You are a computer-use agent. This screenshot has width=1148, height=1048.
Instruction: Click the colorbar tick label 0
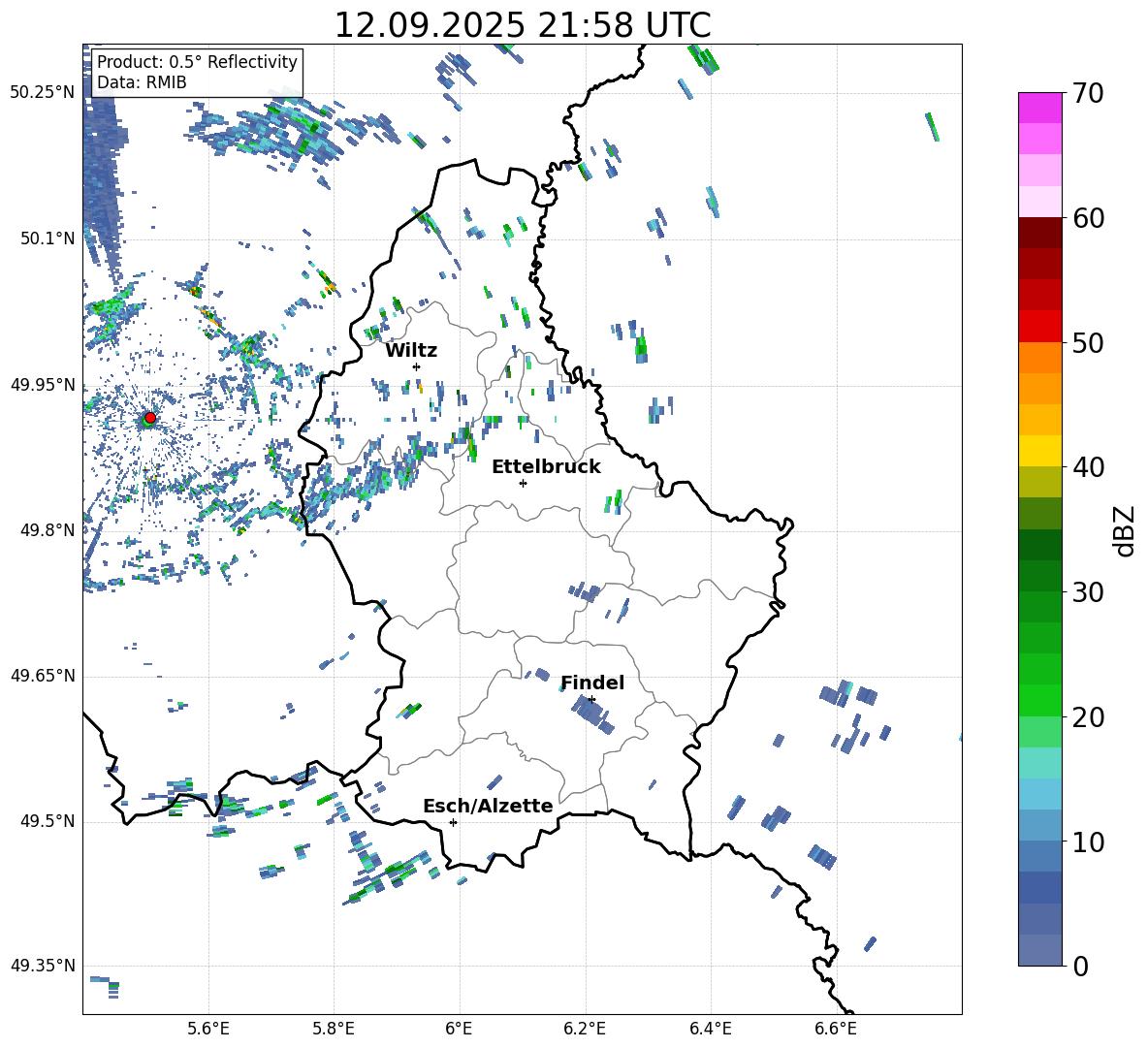[x=1079, y=966]
